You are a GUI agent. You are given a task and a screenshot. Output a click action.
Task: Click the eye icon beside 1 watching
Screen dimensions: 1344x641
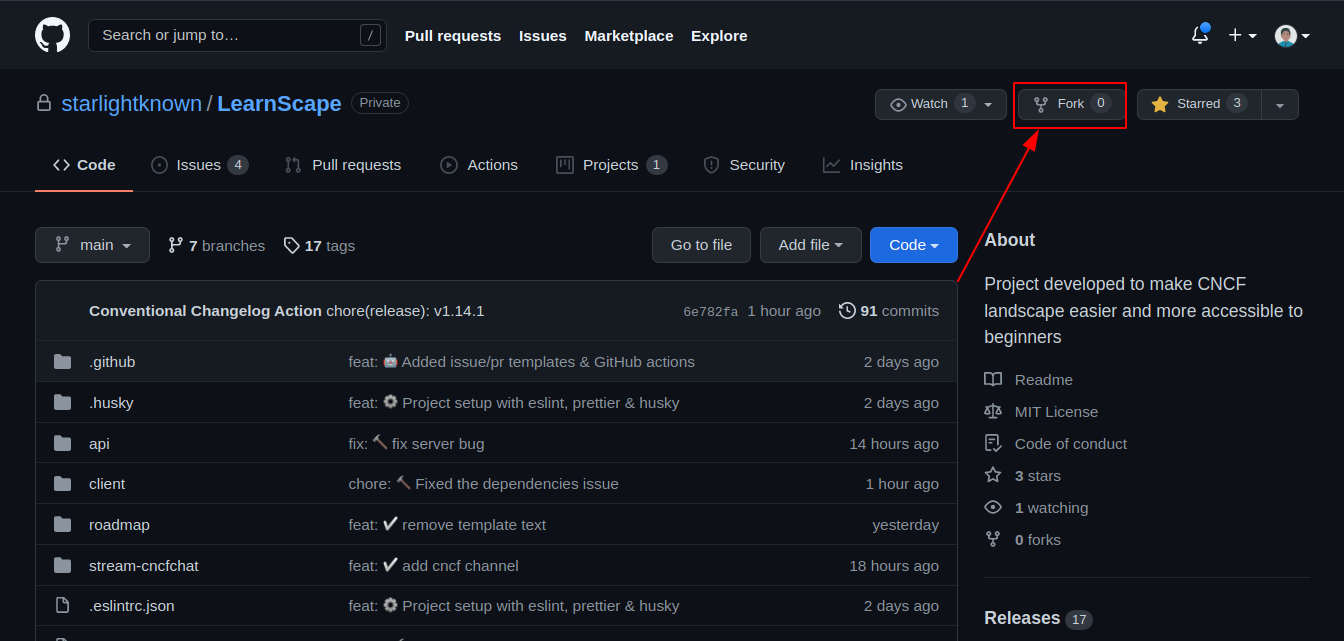click(x=993, y=508)
